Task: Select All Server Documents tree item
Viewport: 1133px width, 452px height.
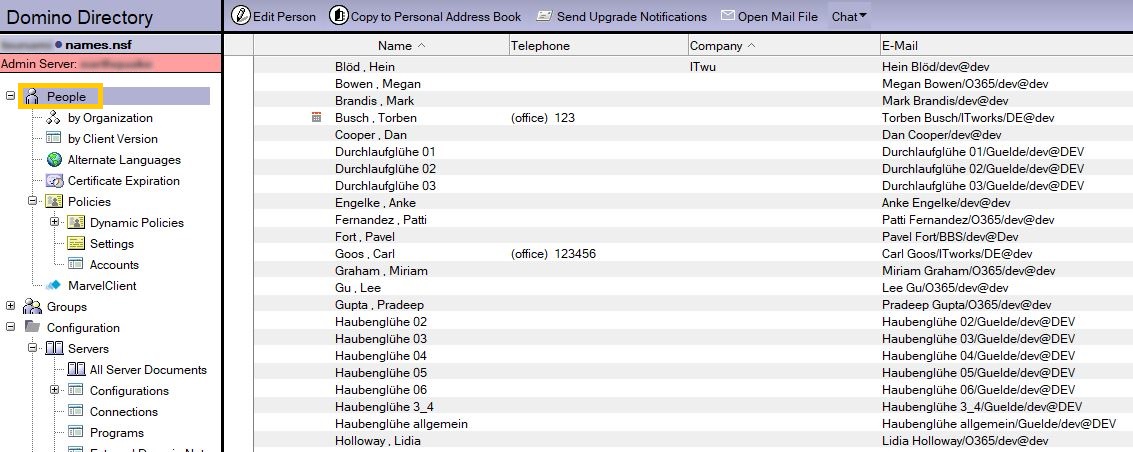Action: [x=148, y=370]
